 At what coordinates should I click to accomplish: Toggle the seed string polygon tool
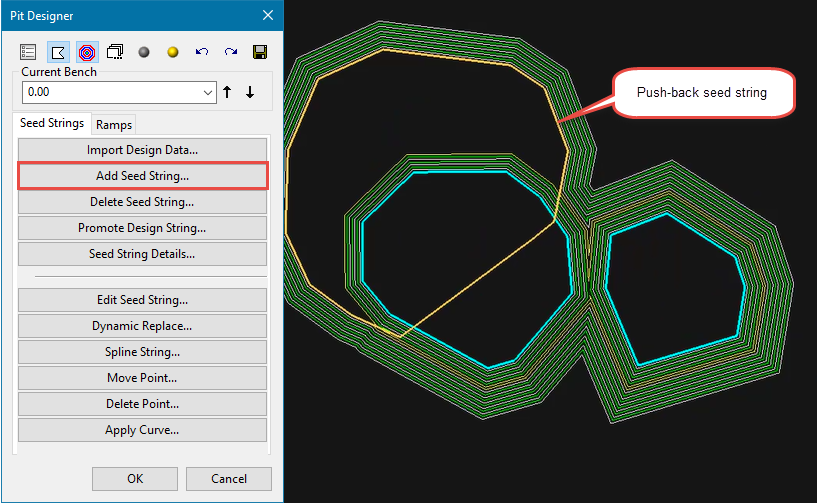(x=57, y=51)
